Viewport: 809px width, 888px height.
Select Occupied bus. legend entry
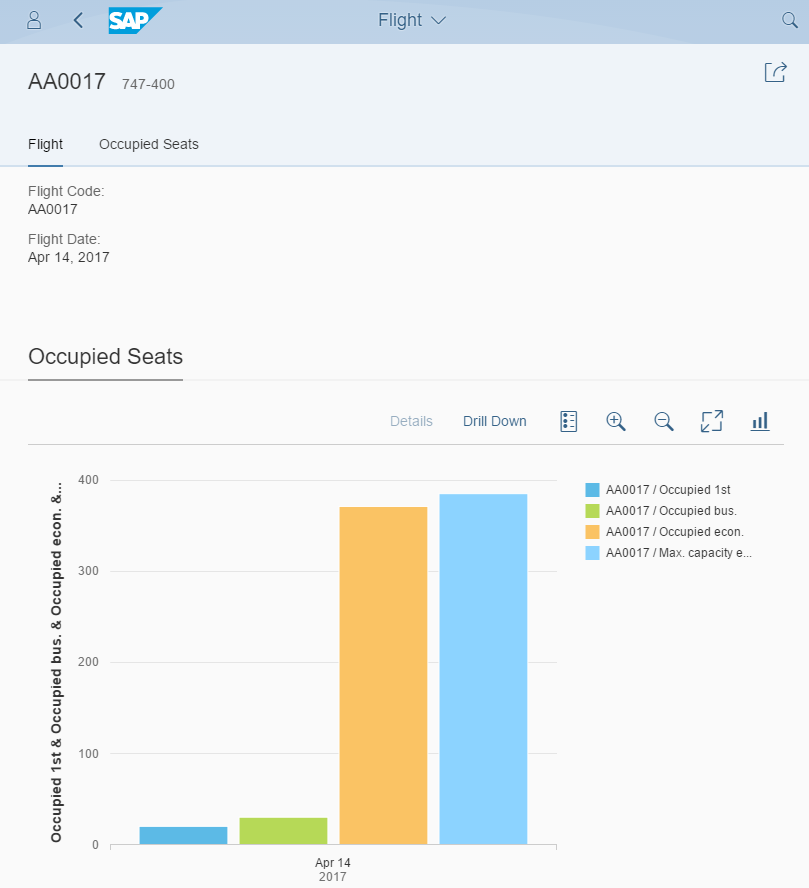click(670, 511)
